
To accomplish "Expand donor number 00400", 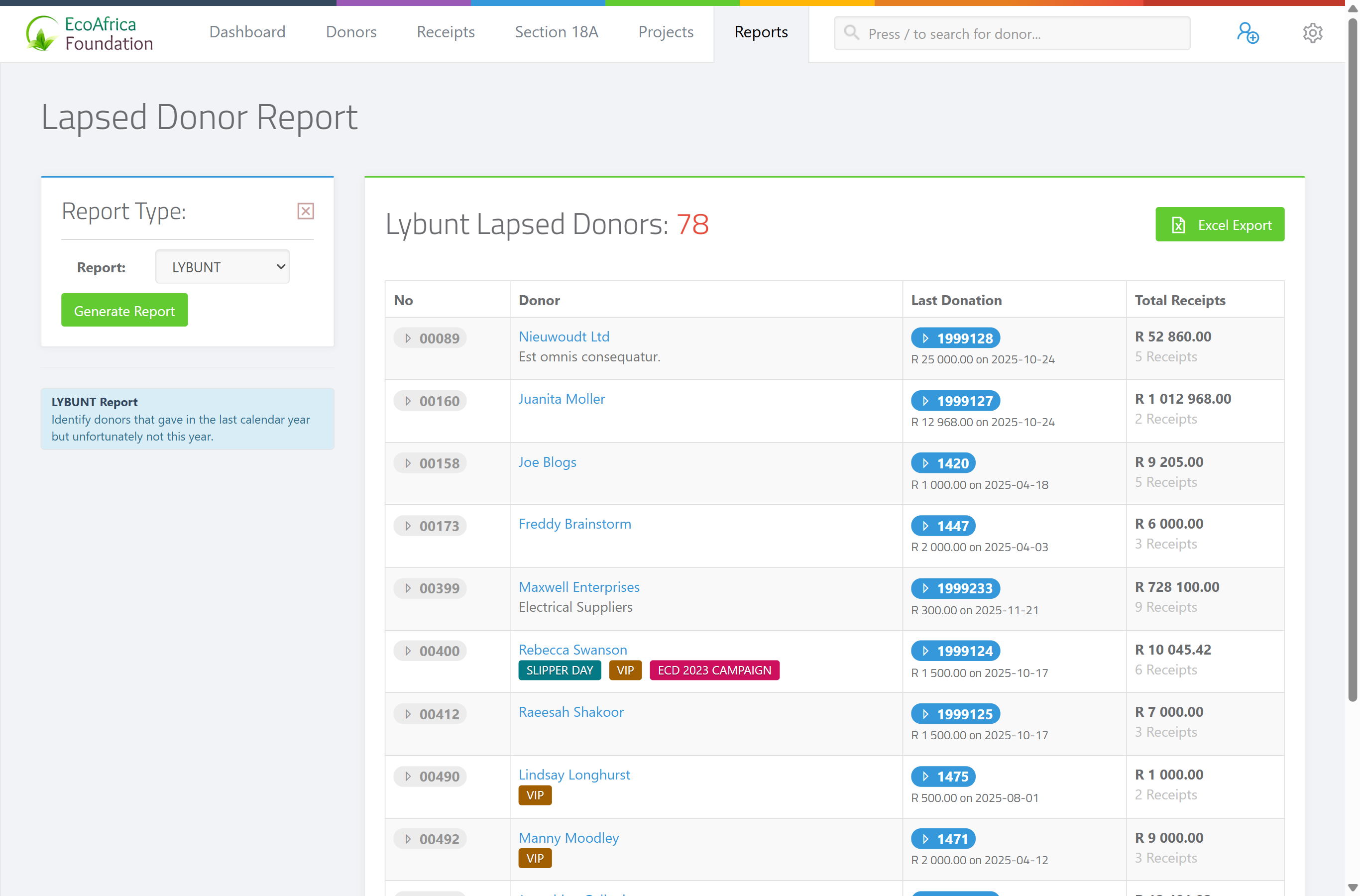I will pyautogui.click(x=430, y=651).
